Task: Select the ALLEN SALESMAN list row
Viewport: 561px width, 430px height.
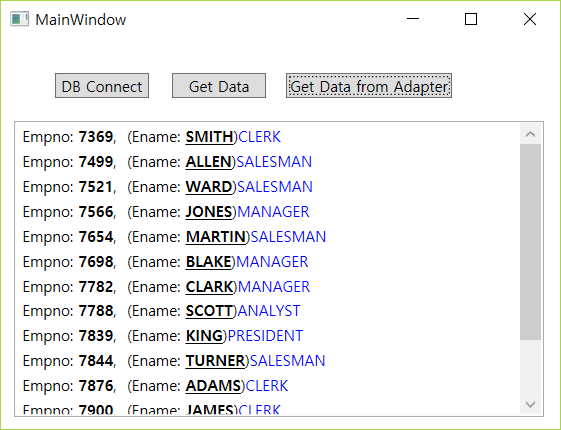Action: point(268,162)
